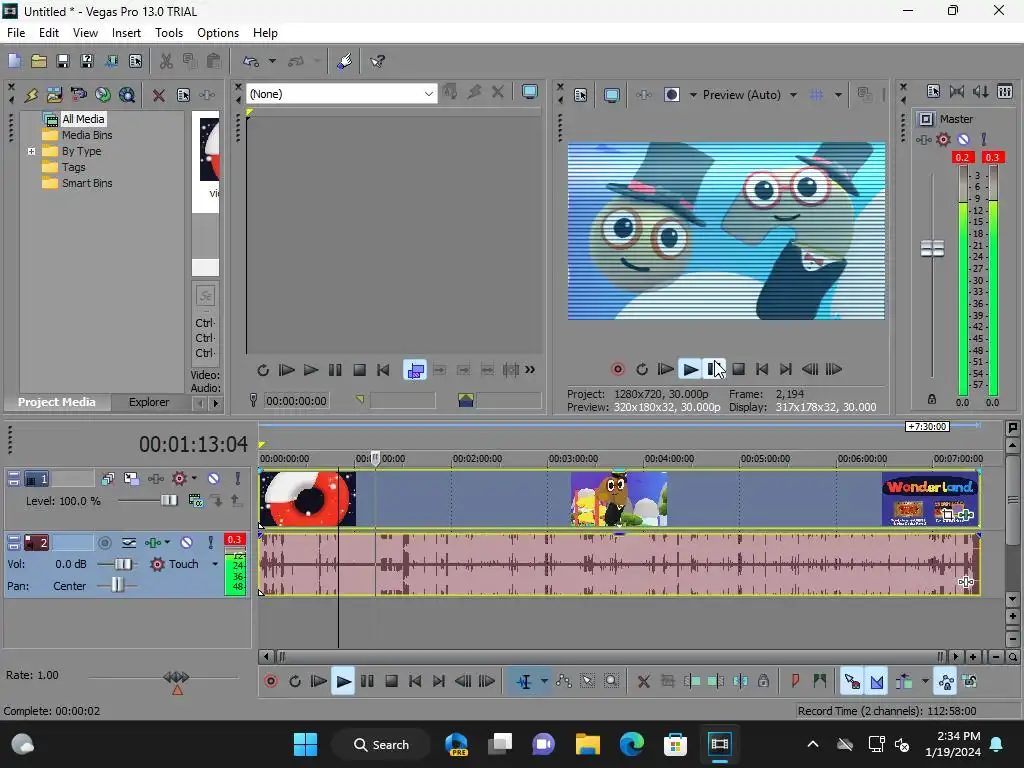
Task: Open Touch automation mode dropdown on track 2
Action: 215,564
